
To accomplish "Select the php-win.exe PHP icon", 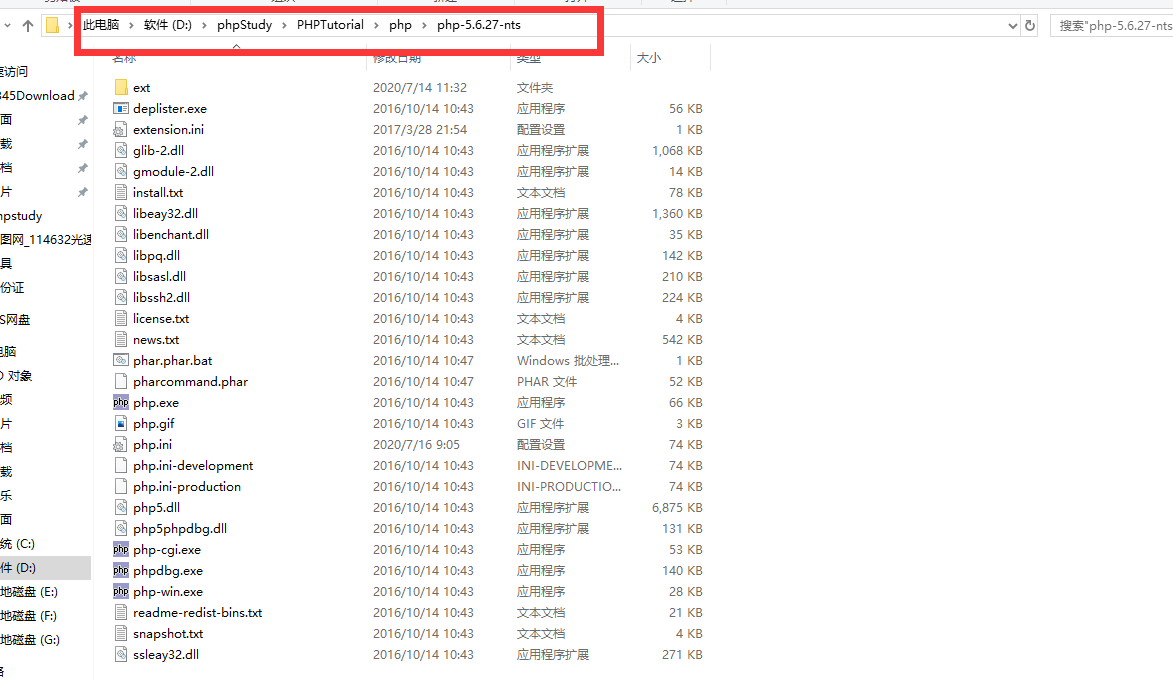I will pos(120,591).
